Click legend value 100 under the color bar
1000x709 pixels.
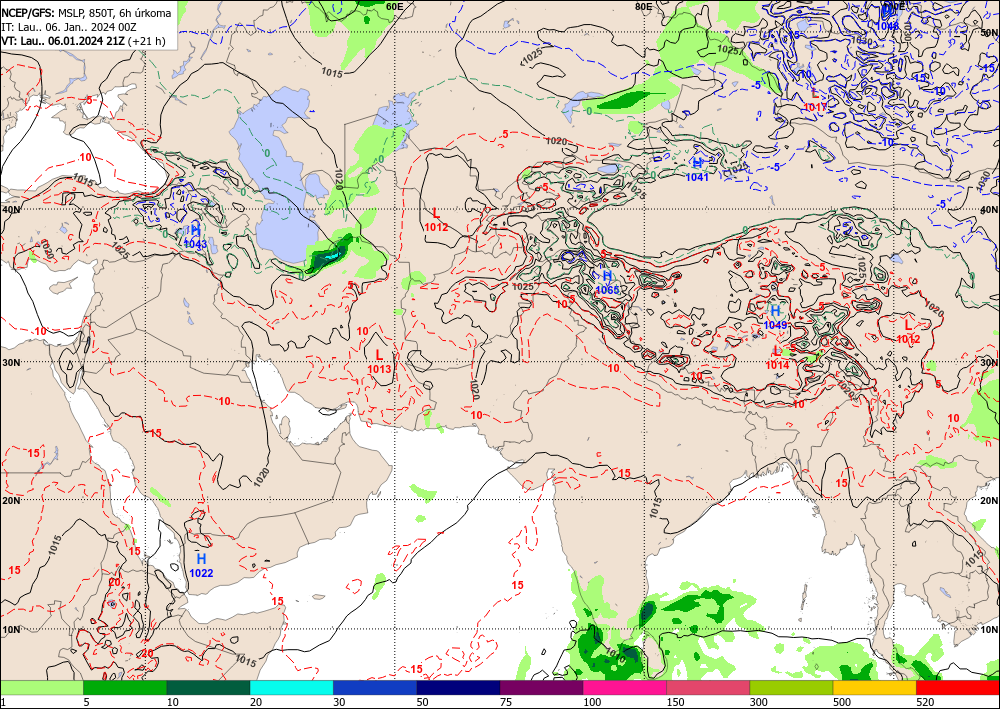[592, 702]
